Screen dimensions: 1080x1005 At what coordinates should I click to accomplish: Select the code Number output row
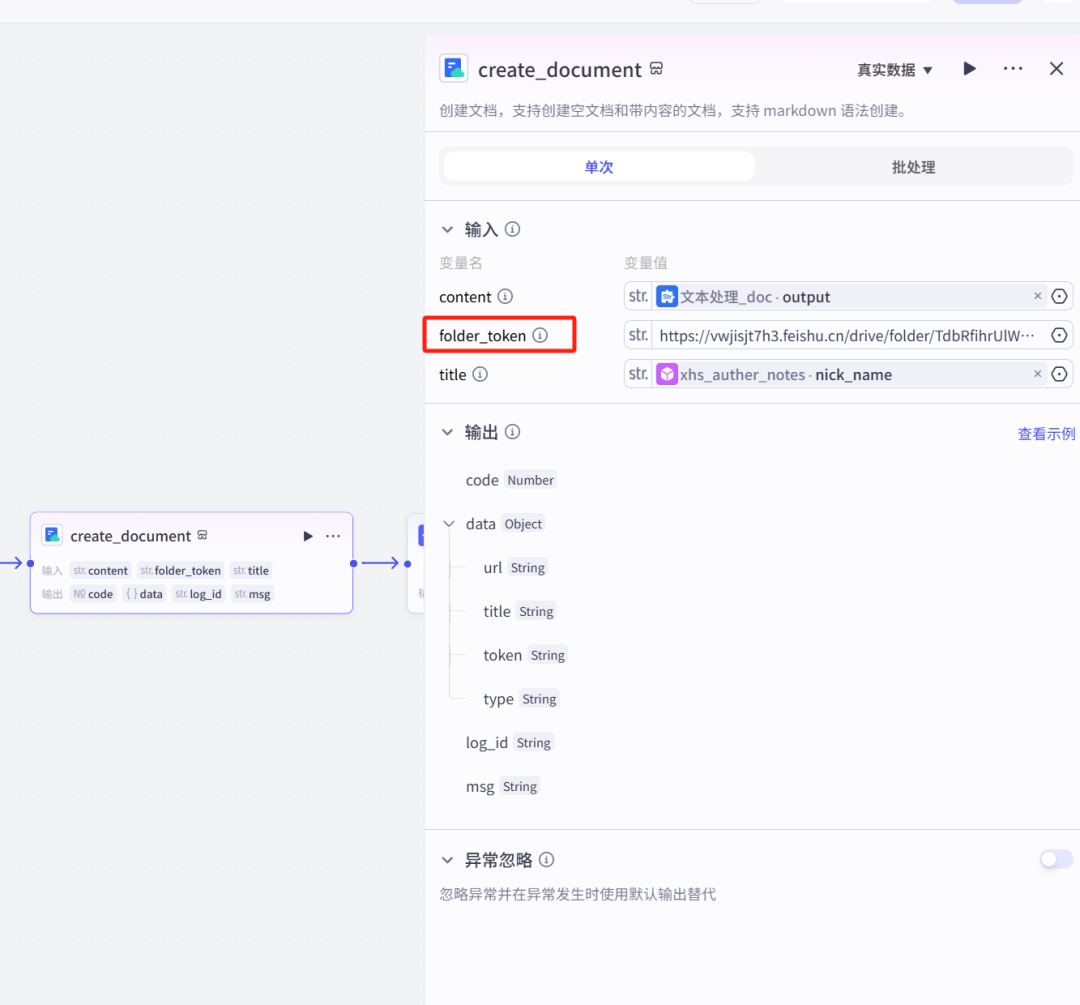pyautogui.click(x=510, y=480)
